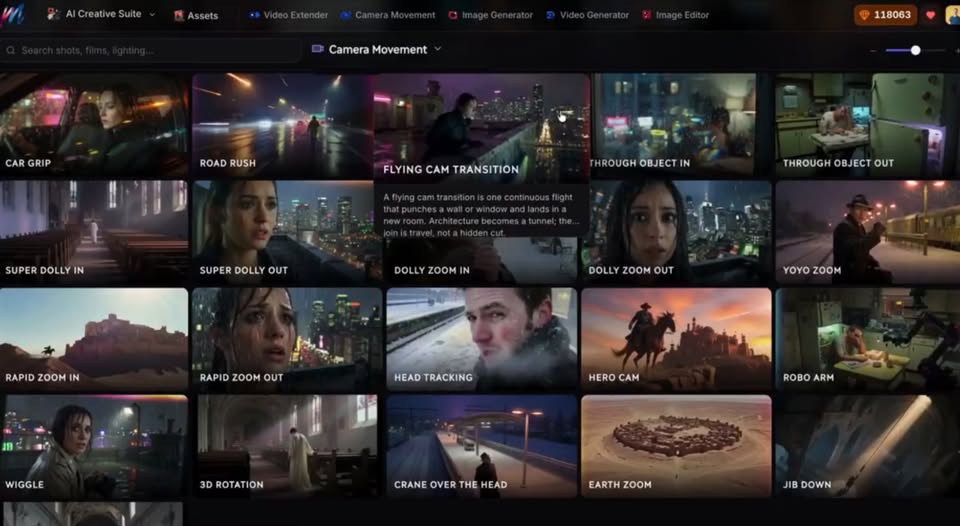Image resolution: width=960 pixels, height=526 pixels.
Task: Select the Through Object Out preset
Action: click(x=867, y=125)
